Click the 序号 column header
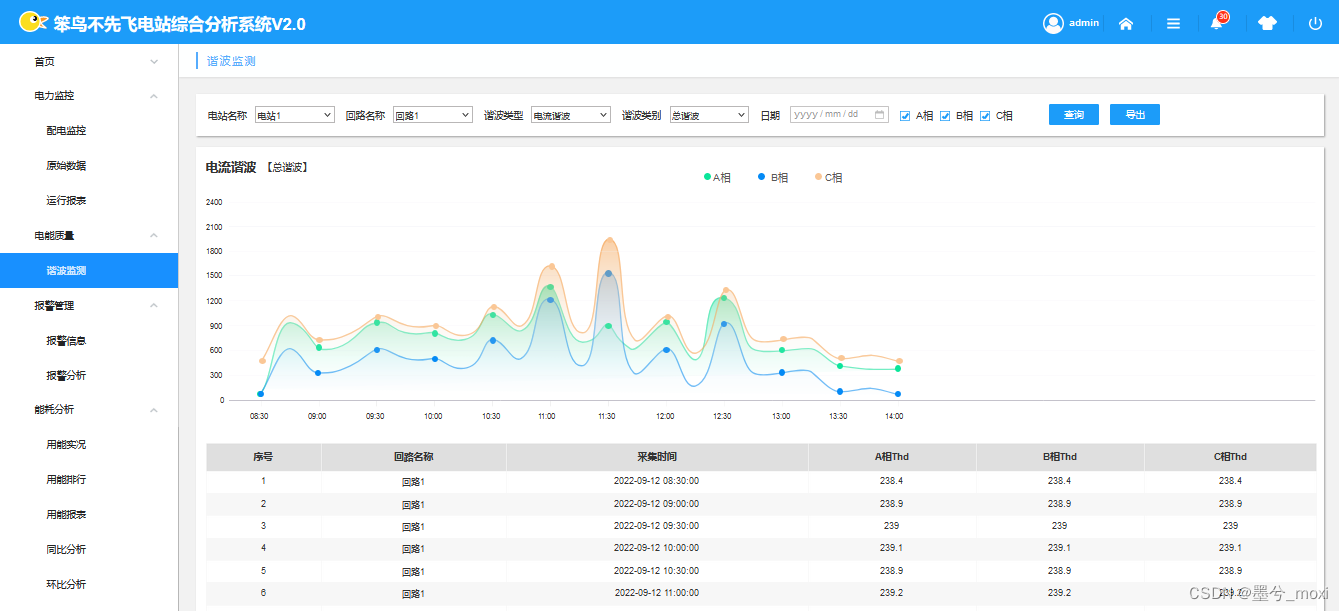The width and height of the screenshot is (1343, 611). 263,457
